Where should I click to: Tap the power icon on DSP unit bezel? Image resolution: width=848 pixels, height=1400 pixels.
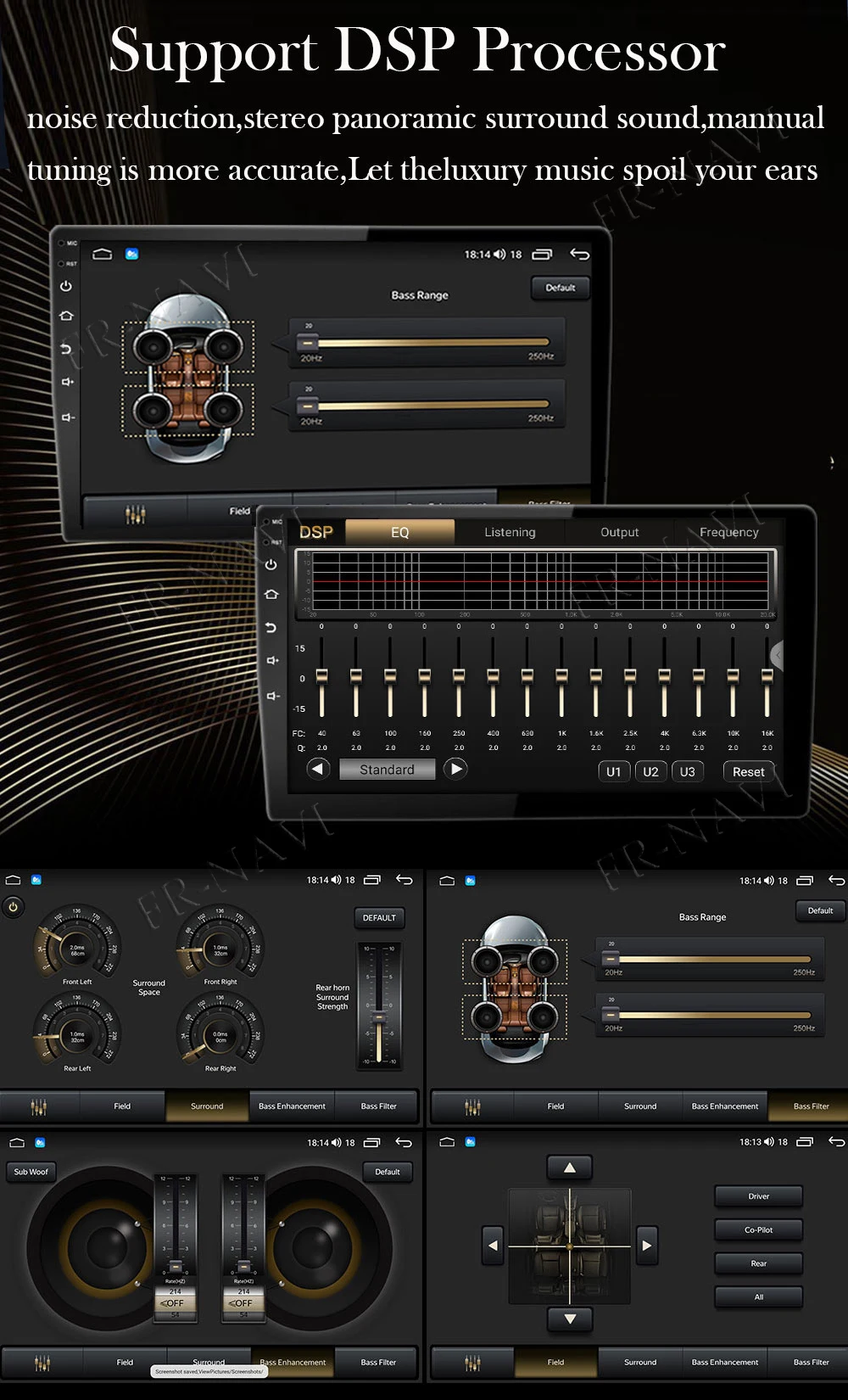[271, 564]
